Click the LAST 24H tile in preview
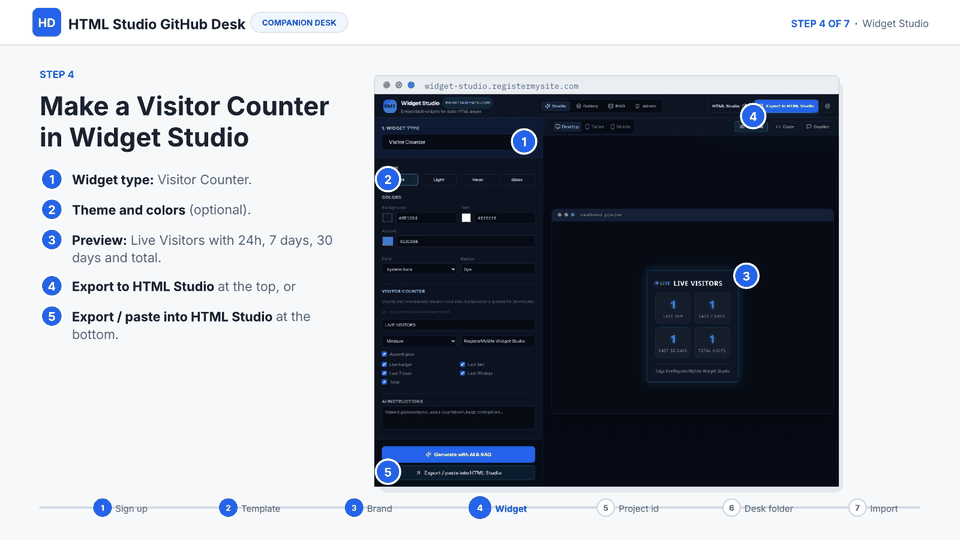 pos(673,308)
